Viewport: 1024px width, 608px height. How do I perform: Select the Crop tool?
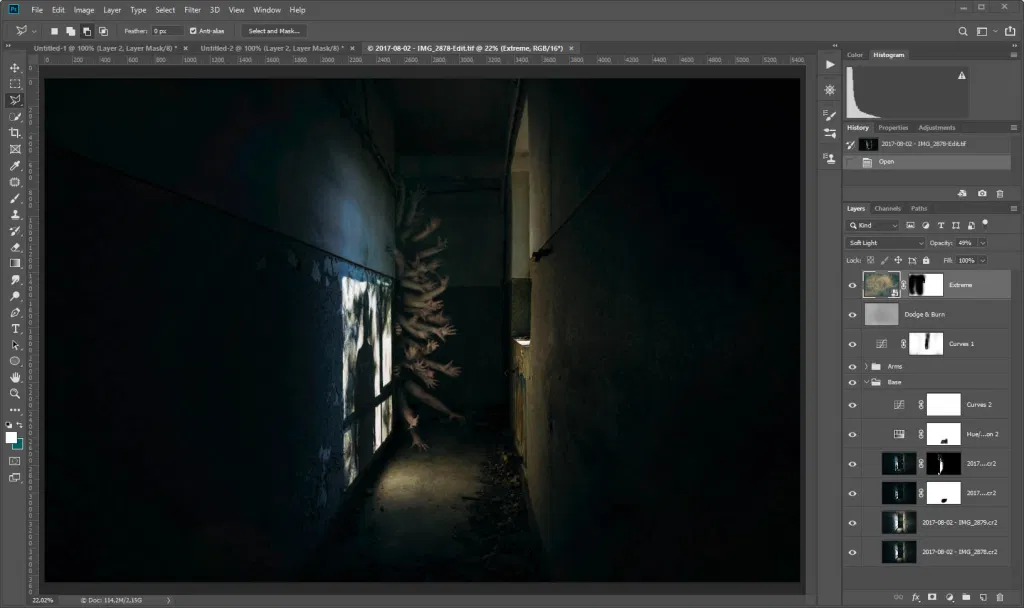(15, 133)
